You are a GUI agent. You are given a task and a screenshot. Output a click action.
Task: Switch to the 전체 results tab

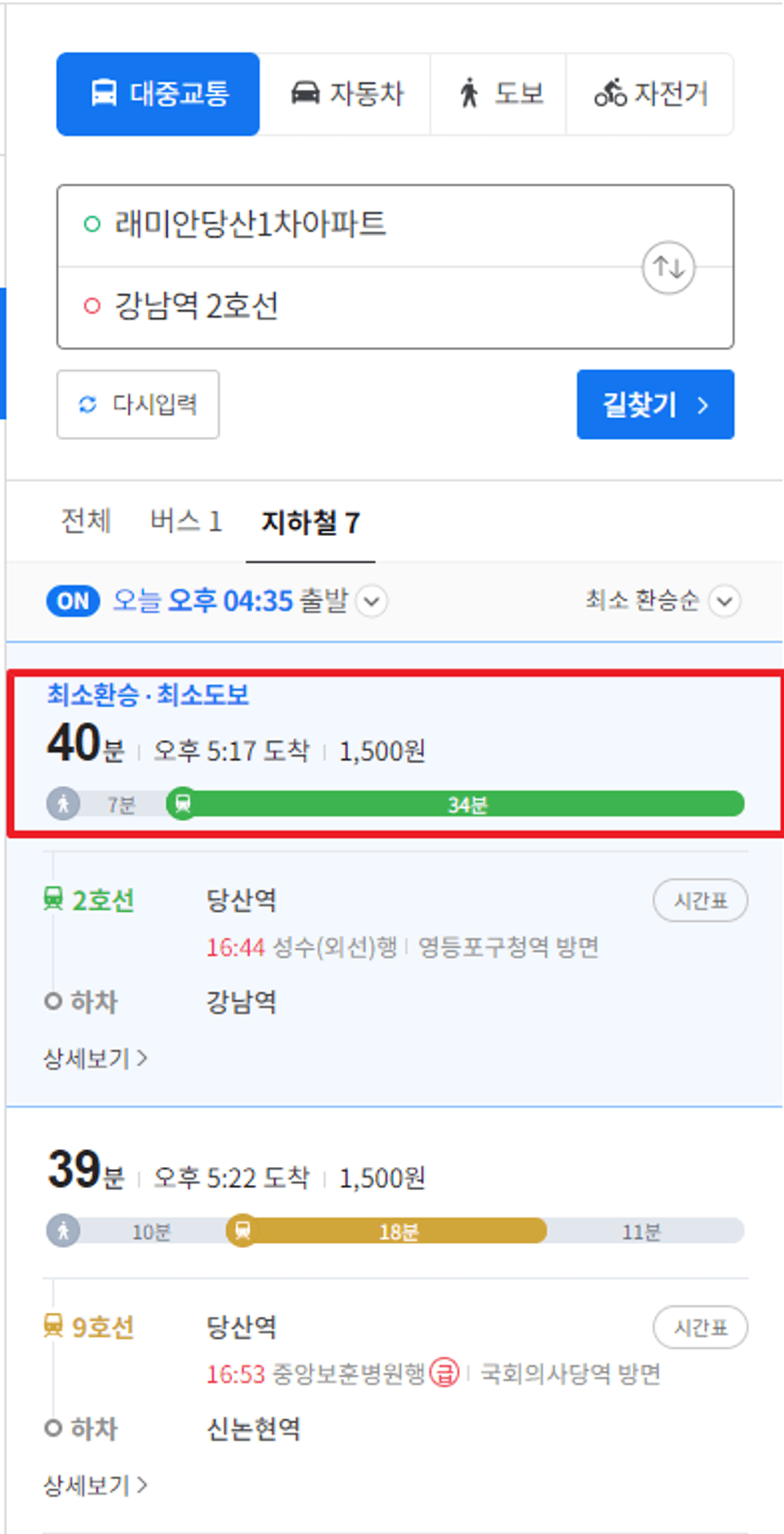86,521
